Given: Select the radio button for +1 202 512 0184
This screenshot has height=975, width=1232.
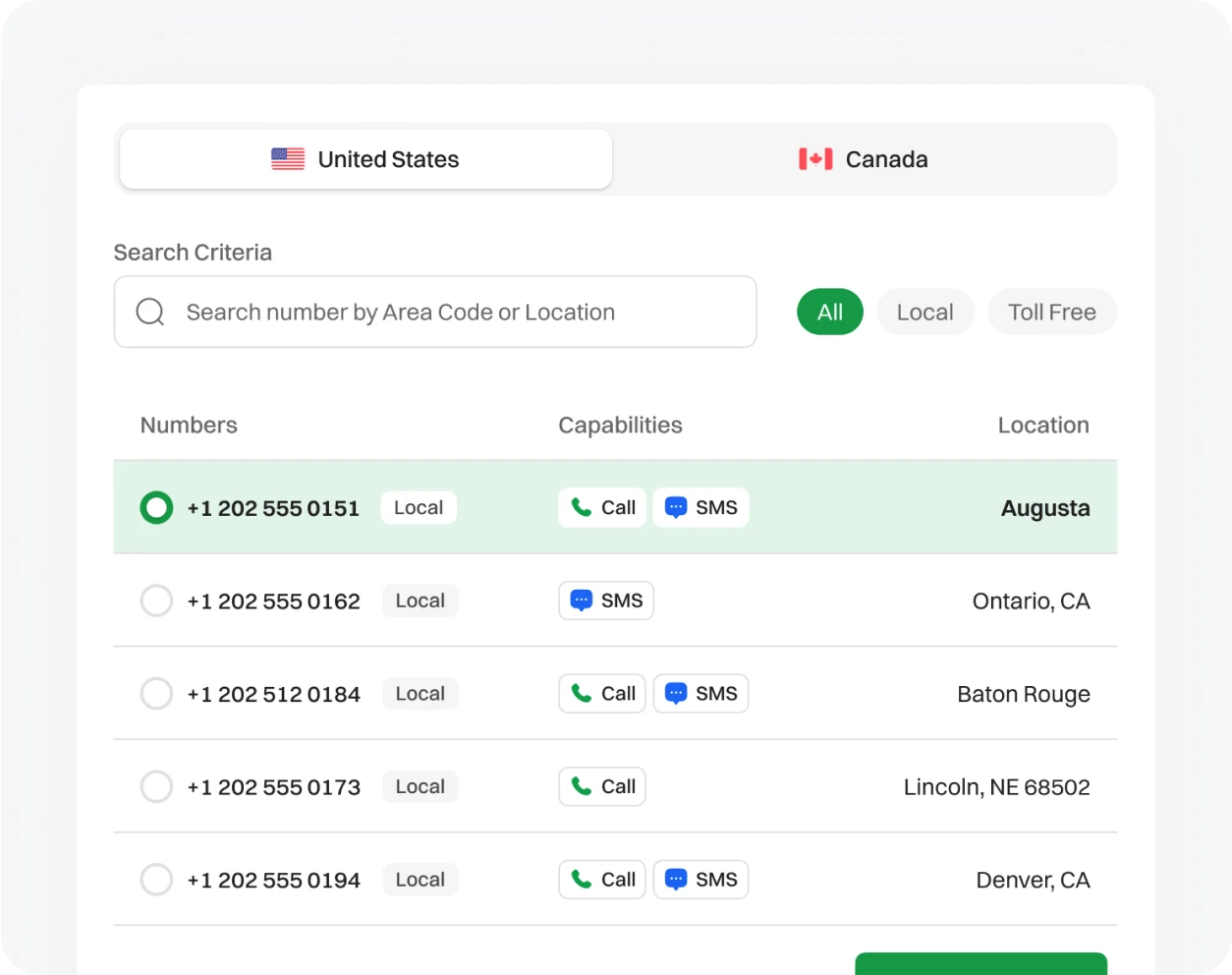Looking at the screenshot, I should pyautogui.click(x=156, y=693).
